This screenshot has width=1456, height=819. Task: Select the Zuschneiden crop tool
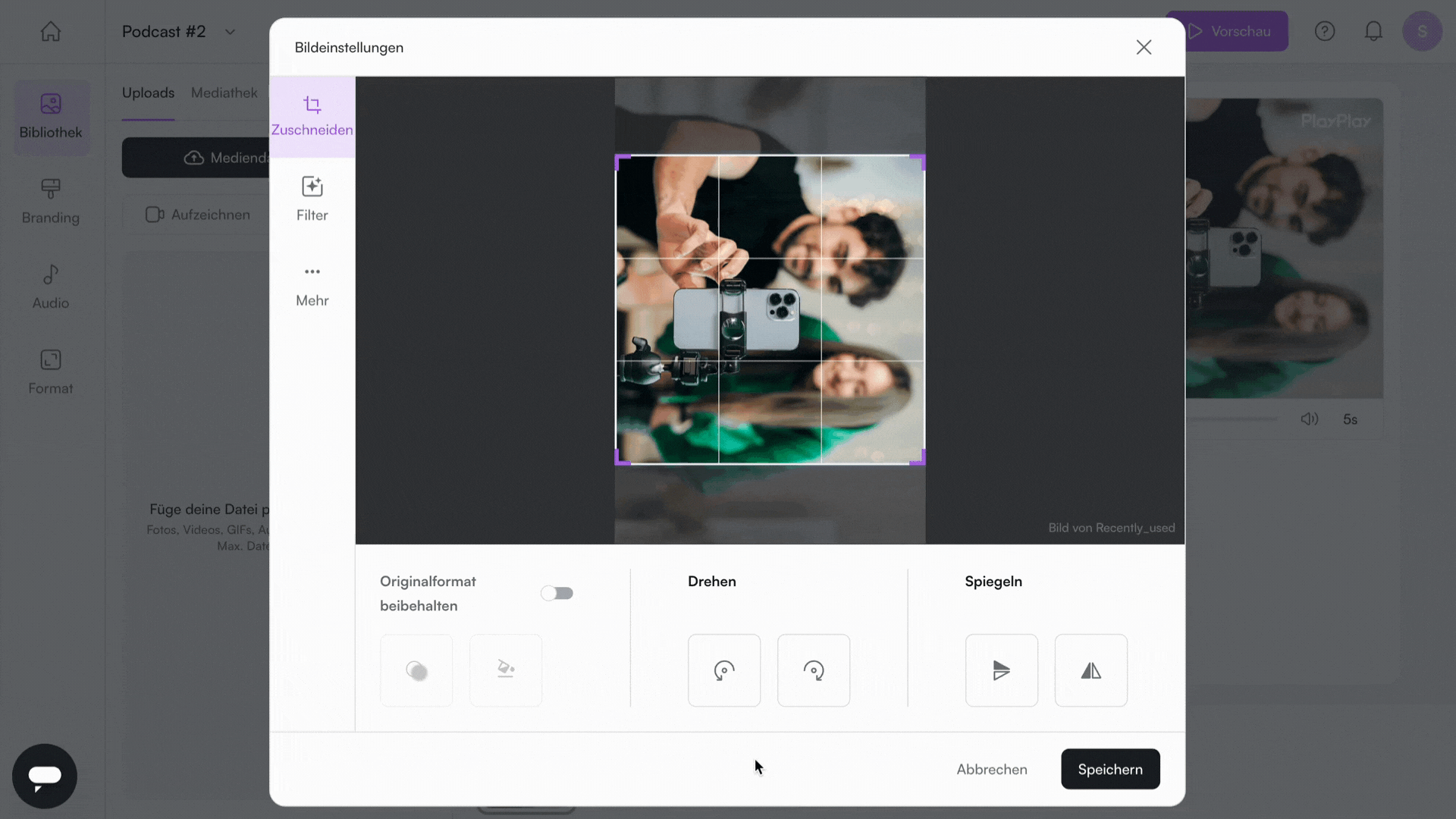(x=312, y=117)
